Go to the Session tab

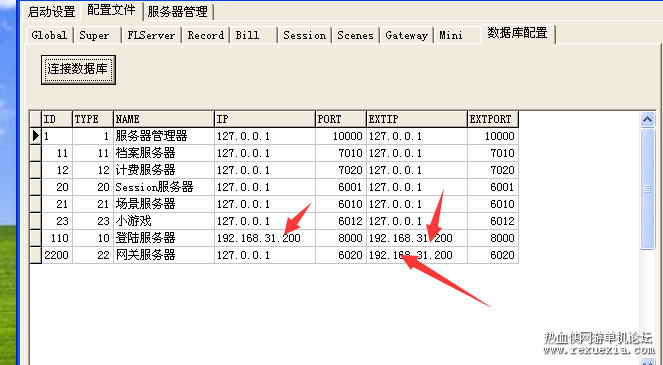(304, 35)
